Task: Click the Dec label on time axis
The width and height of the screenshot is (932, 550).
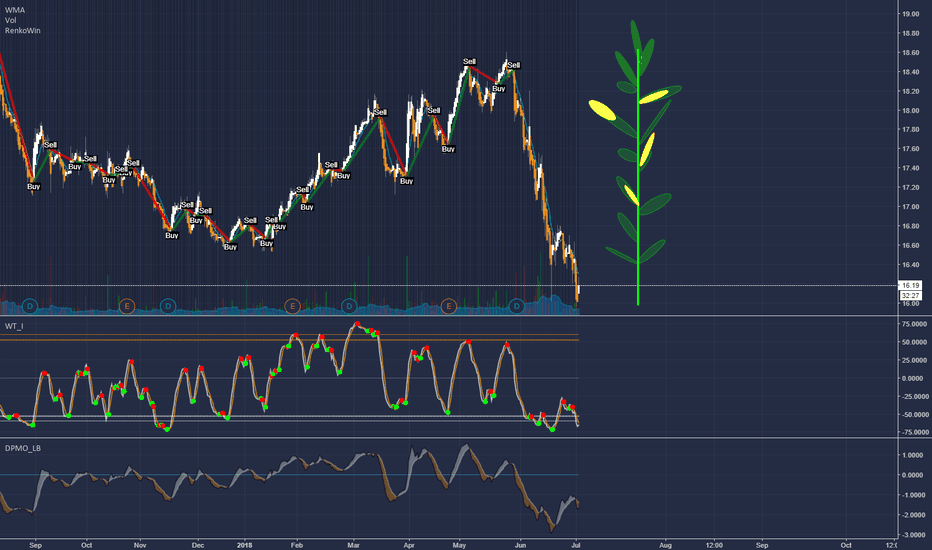Action: (198, 545)
